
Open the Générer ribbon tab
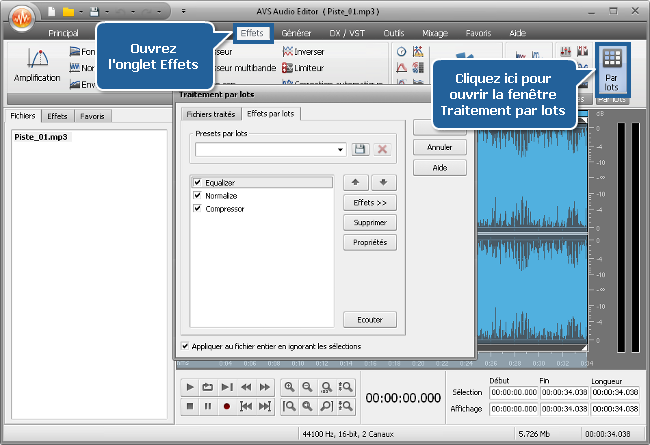click(x=296, y=33)
